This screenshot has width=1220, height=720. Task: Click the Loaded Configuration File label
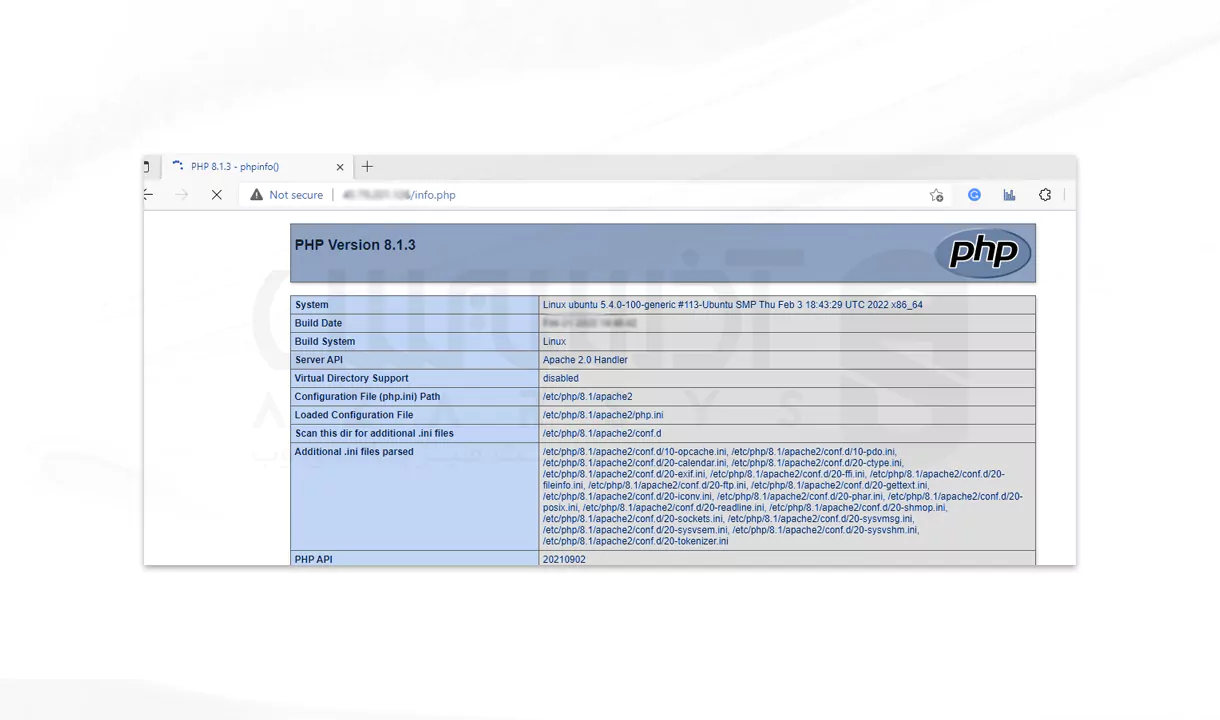click(x=354, y=415)
